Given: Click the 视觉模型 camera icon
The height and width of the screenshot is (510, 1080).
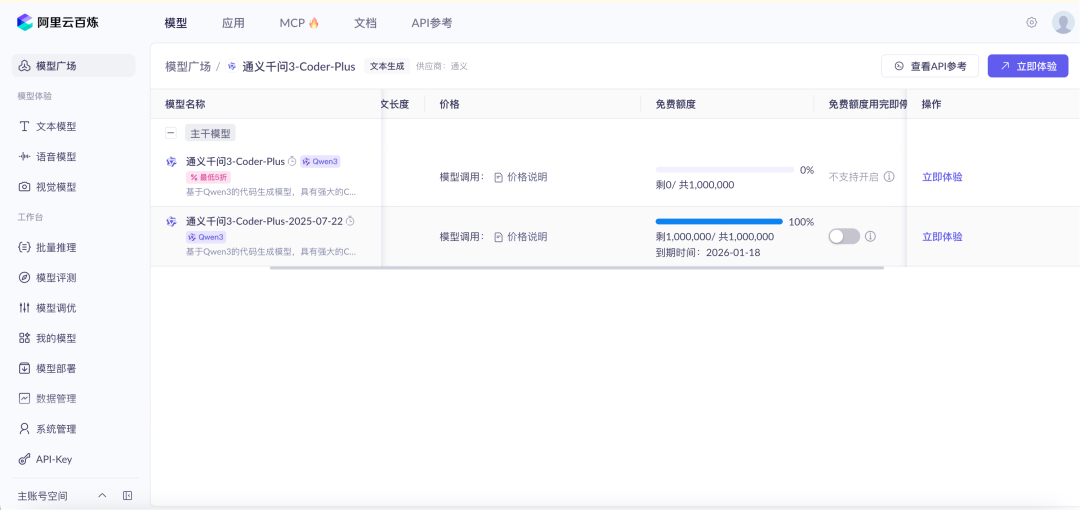Looking at the screenshot, I should [x=24, y=187].
